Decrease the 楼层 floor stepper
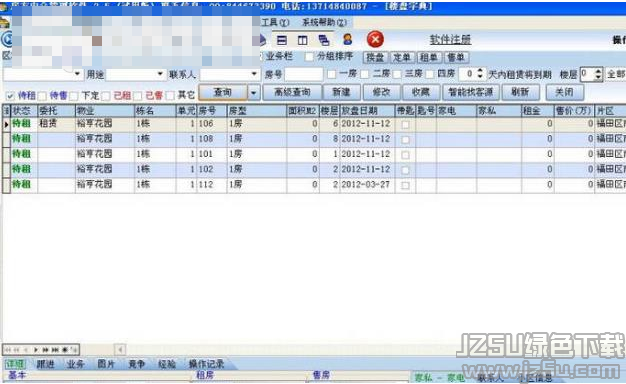The image size is (626, 384). click(x=598, y=77)
